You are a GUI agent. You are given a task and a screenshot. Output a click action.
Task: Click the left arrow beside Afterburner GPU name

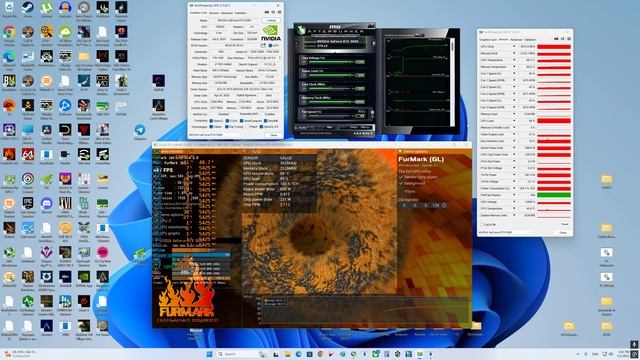(x=297, y=43)
